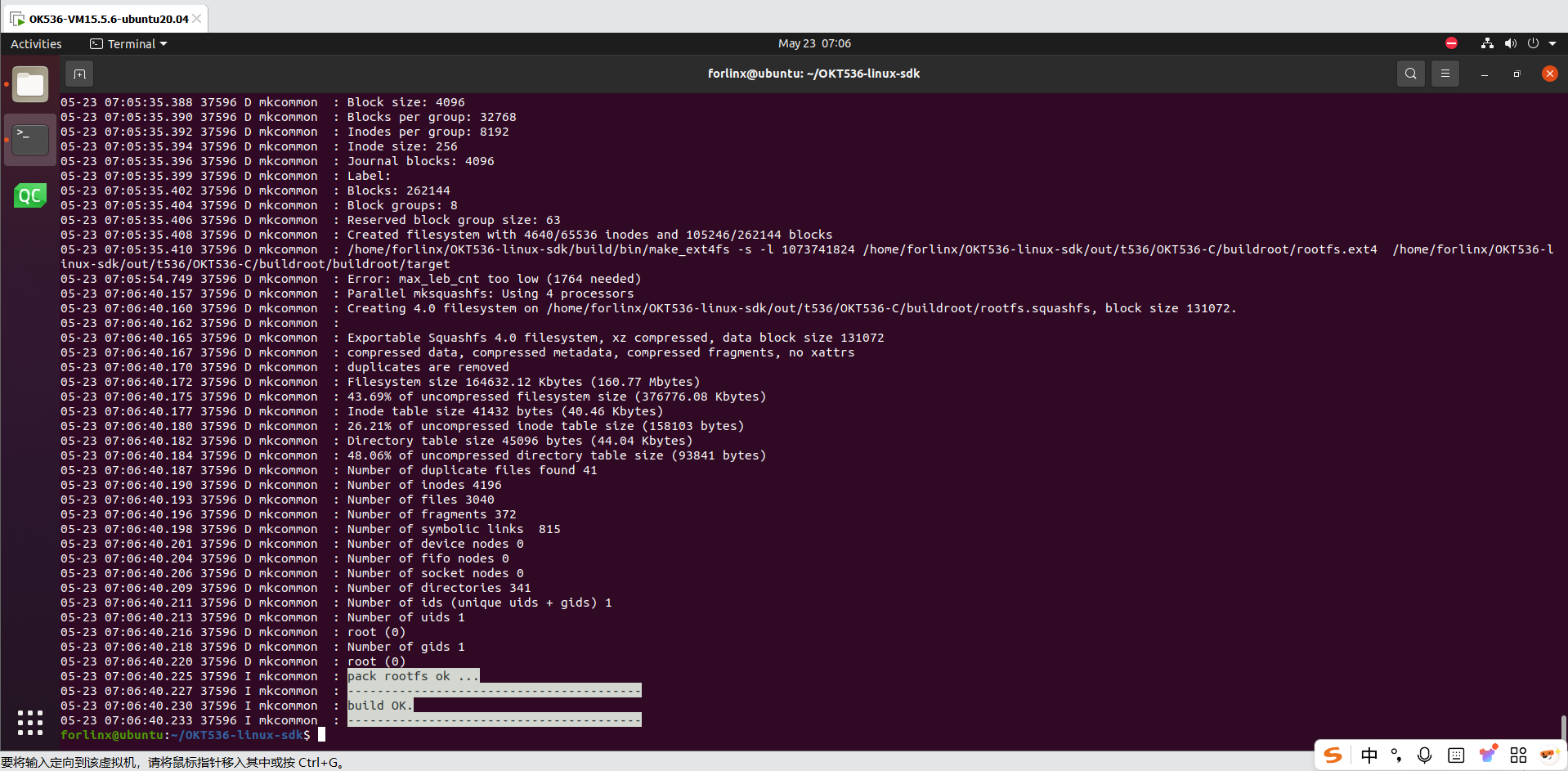This screenshot has height=771, width=1568.
Task: Show the applications grid
Action: pos(30,722)
